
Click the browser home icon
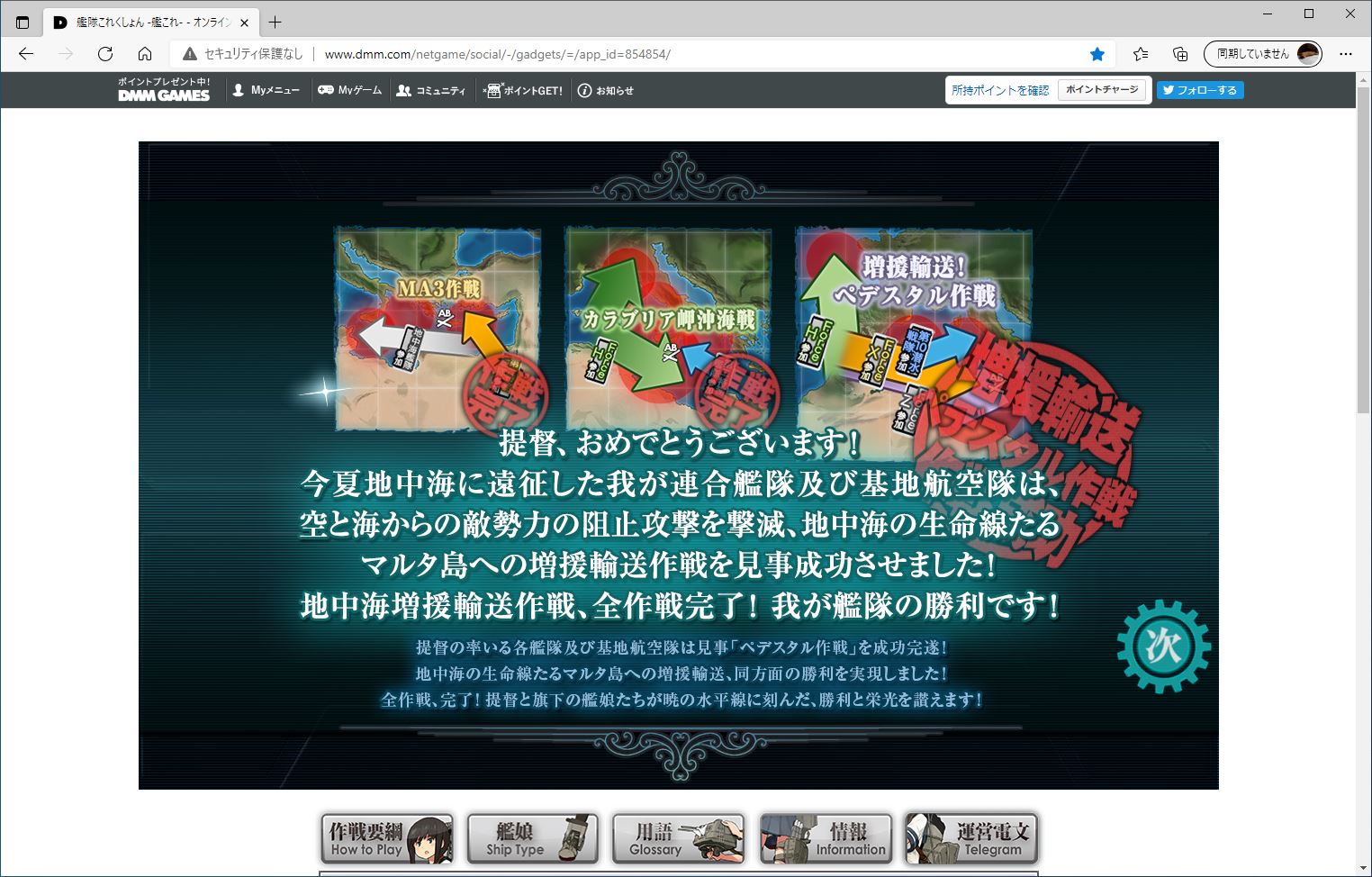145,54
